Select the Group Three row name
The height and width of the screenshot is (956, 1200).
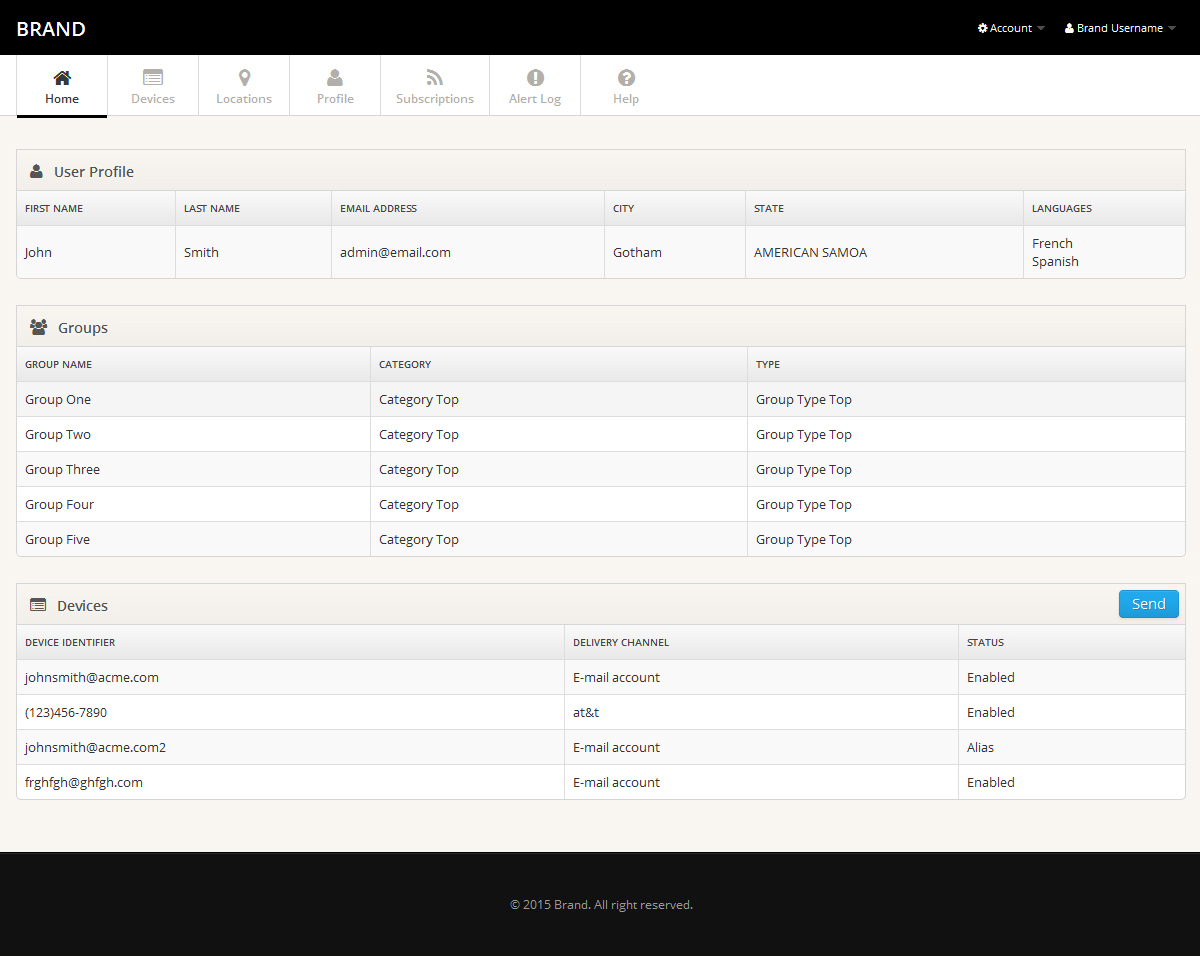pyautogui.click(x=62, y=469)
